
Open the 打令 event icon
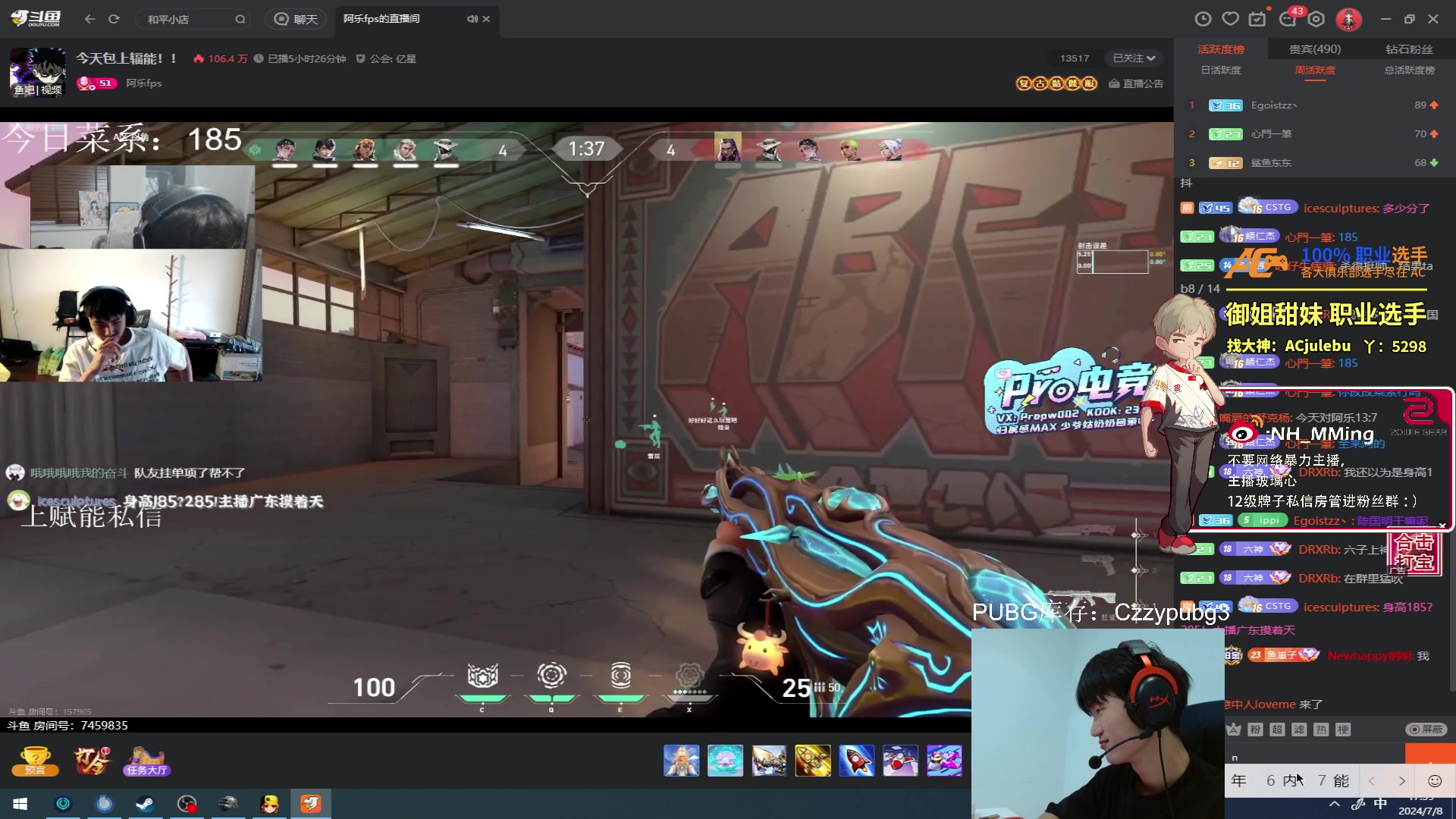tap(92, 761)
